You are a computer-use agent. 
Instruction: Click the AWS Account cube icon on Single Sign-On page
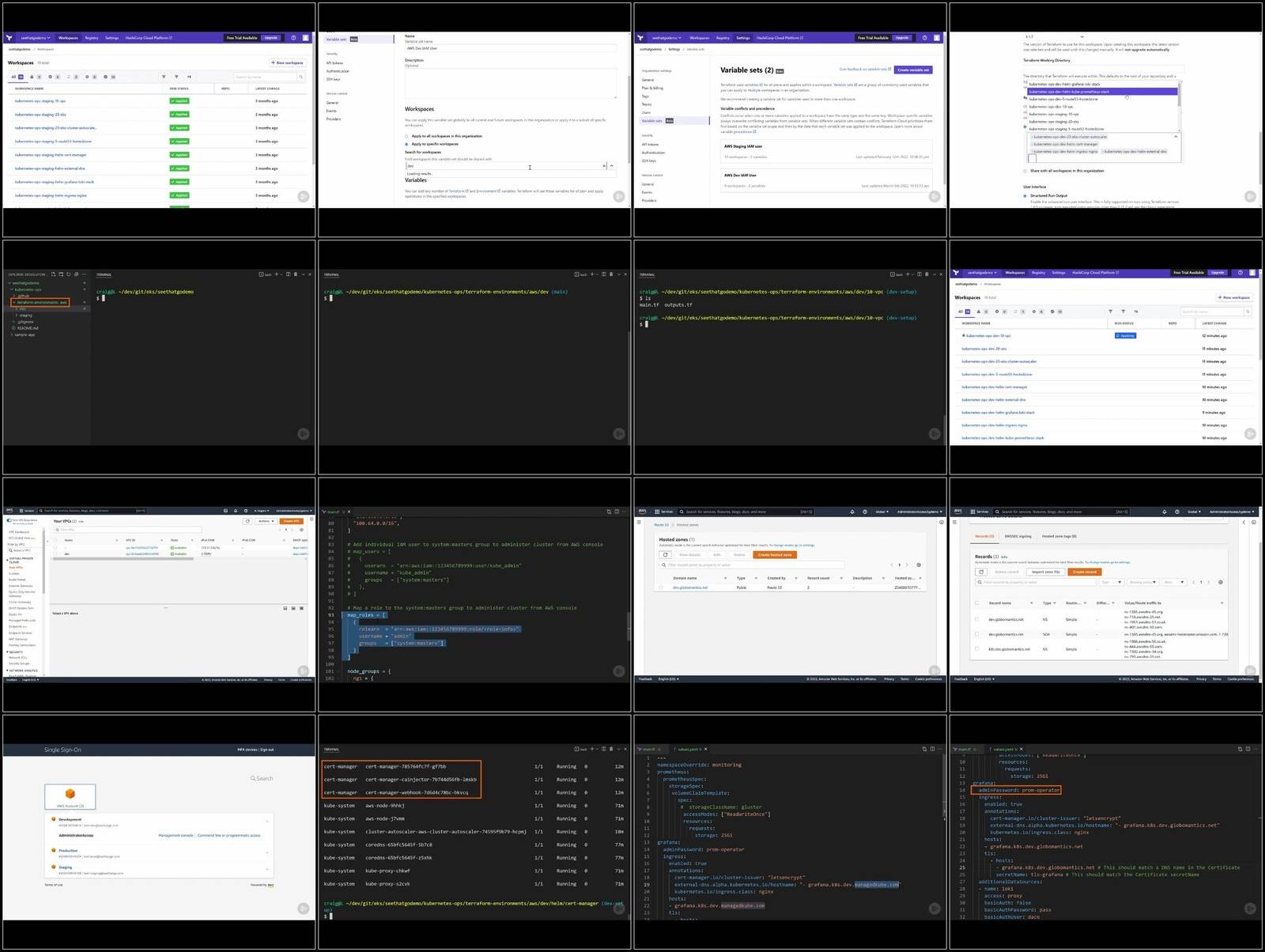click(70, 793)
